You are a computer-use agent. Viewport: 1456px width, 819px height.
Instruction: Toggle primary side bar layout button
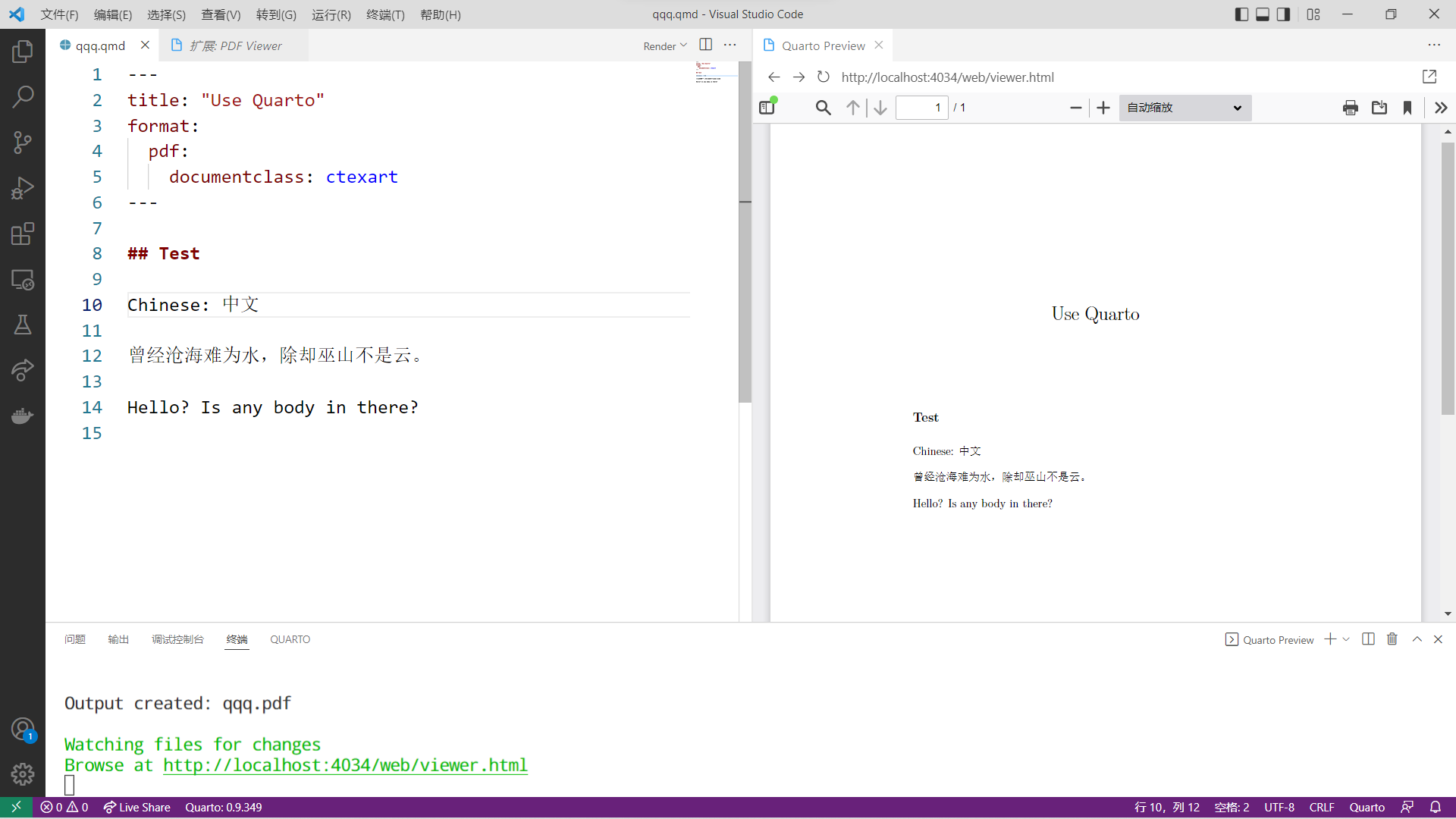[x=1241, y=14]
